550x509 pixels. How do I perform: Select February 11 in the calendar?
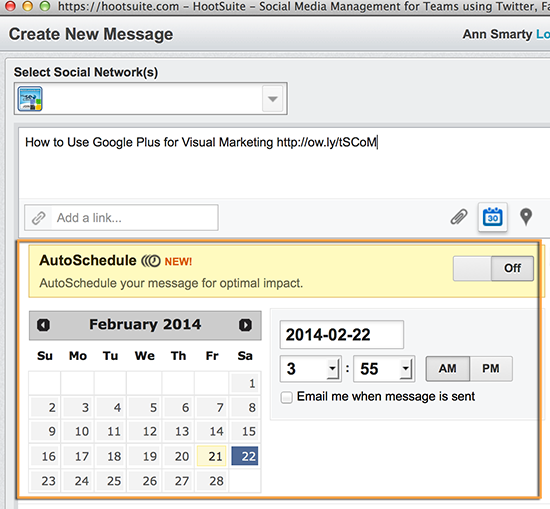point(110,431)
